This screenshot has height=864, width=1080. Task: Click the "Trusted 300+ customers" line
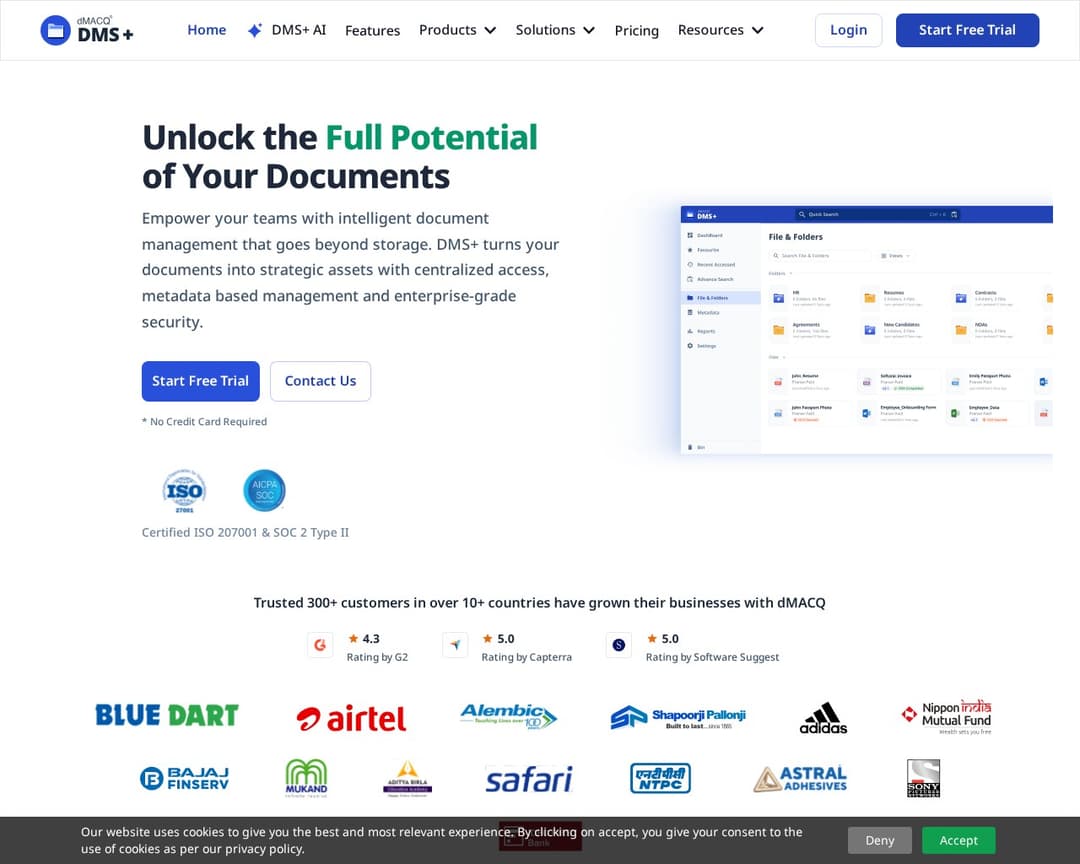539,603
